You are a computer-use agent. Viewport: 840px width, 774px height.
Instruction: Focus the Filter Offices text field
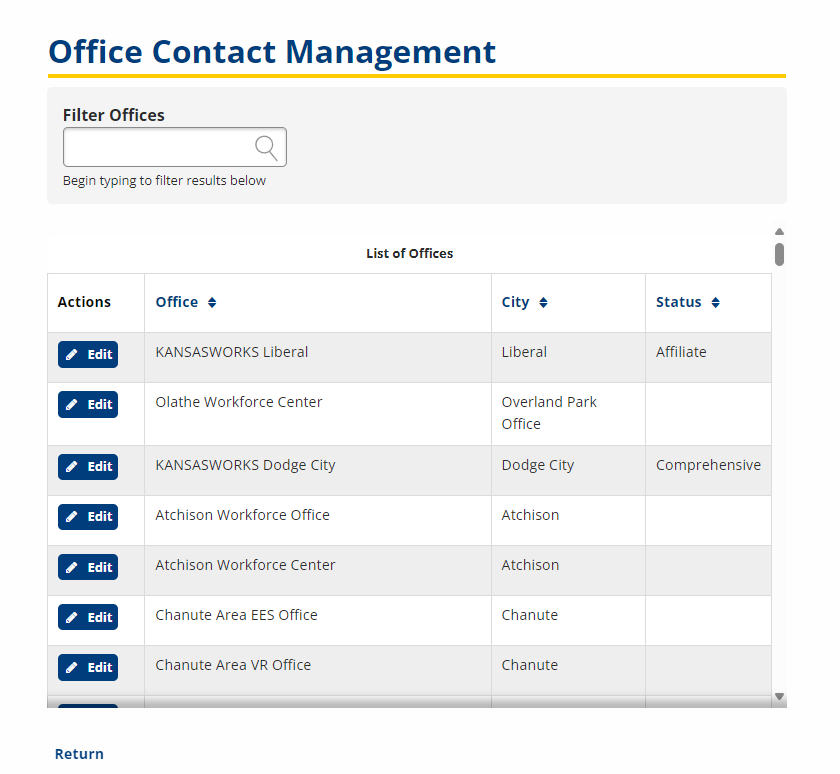[x=158, y=148]
